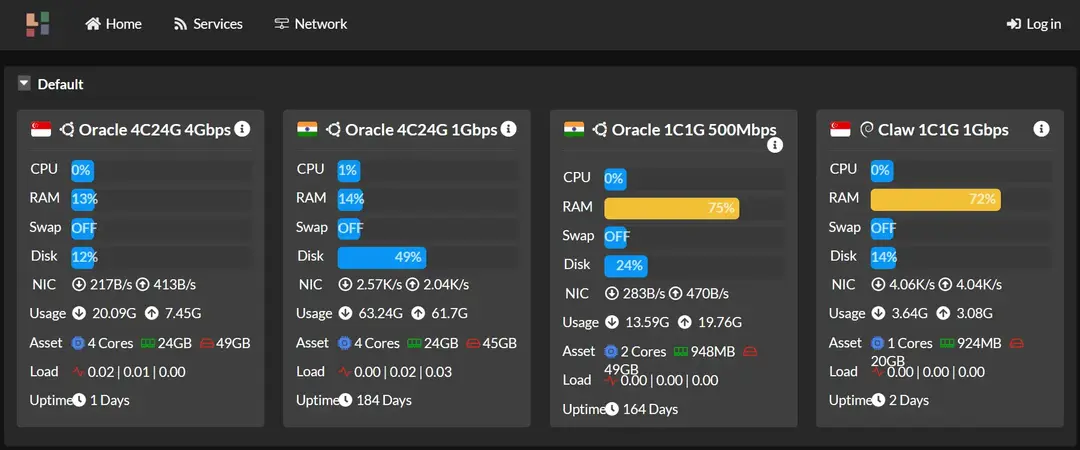
Task: Click the uptime clock icon showing 184 Days
Action: point(345,400)
